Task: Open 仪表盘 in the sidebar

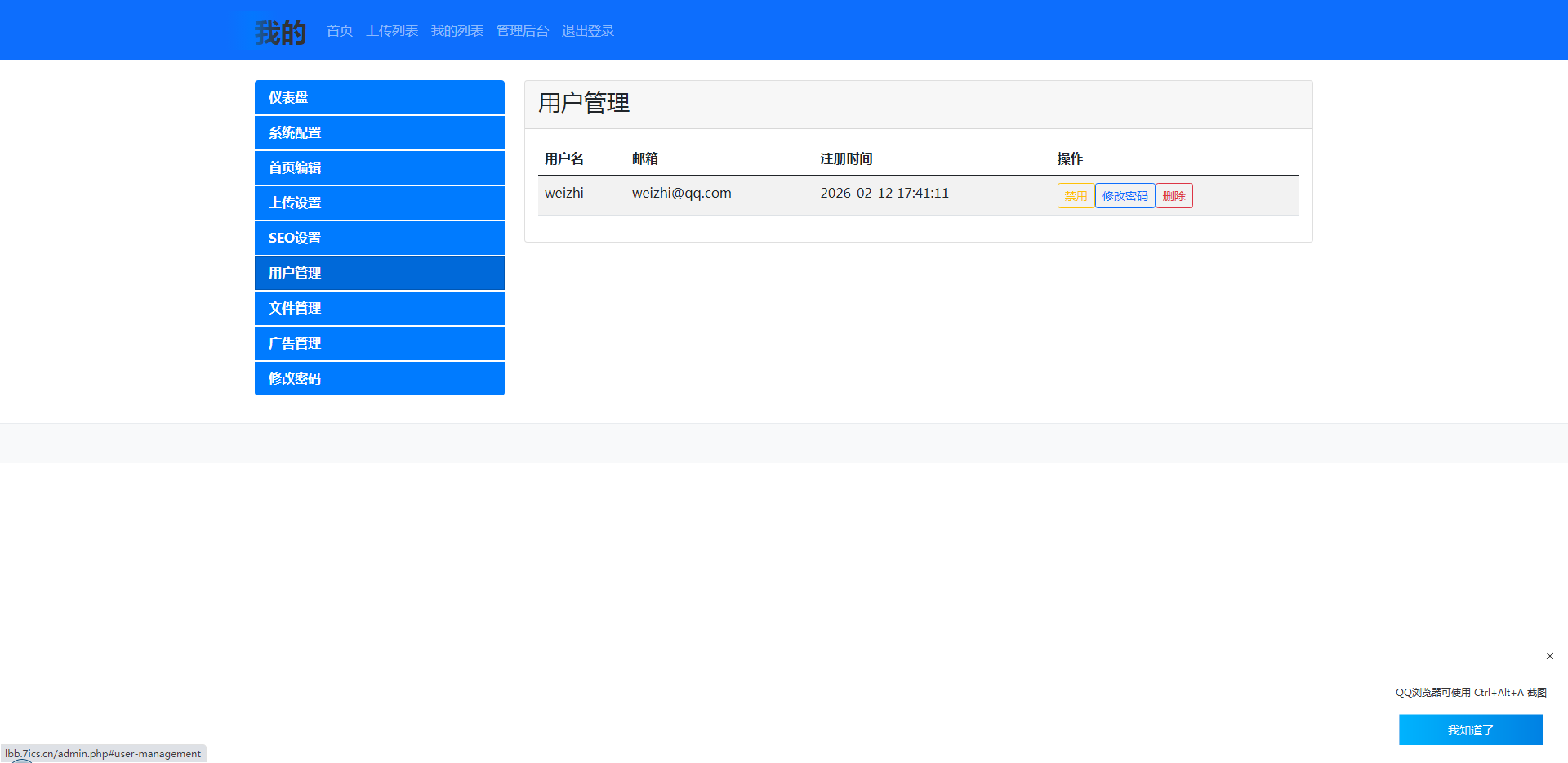Action: click(x=379, y=97)
